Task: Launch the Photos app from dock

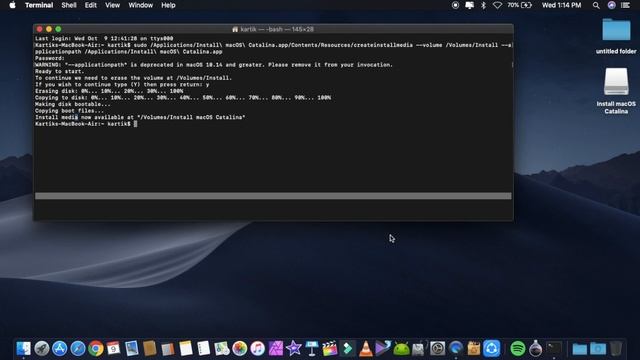Action: click(240, 349)
